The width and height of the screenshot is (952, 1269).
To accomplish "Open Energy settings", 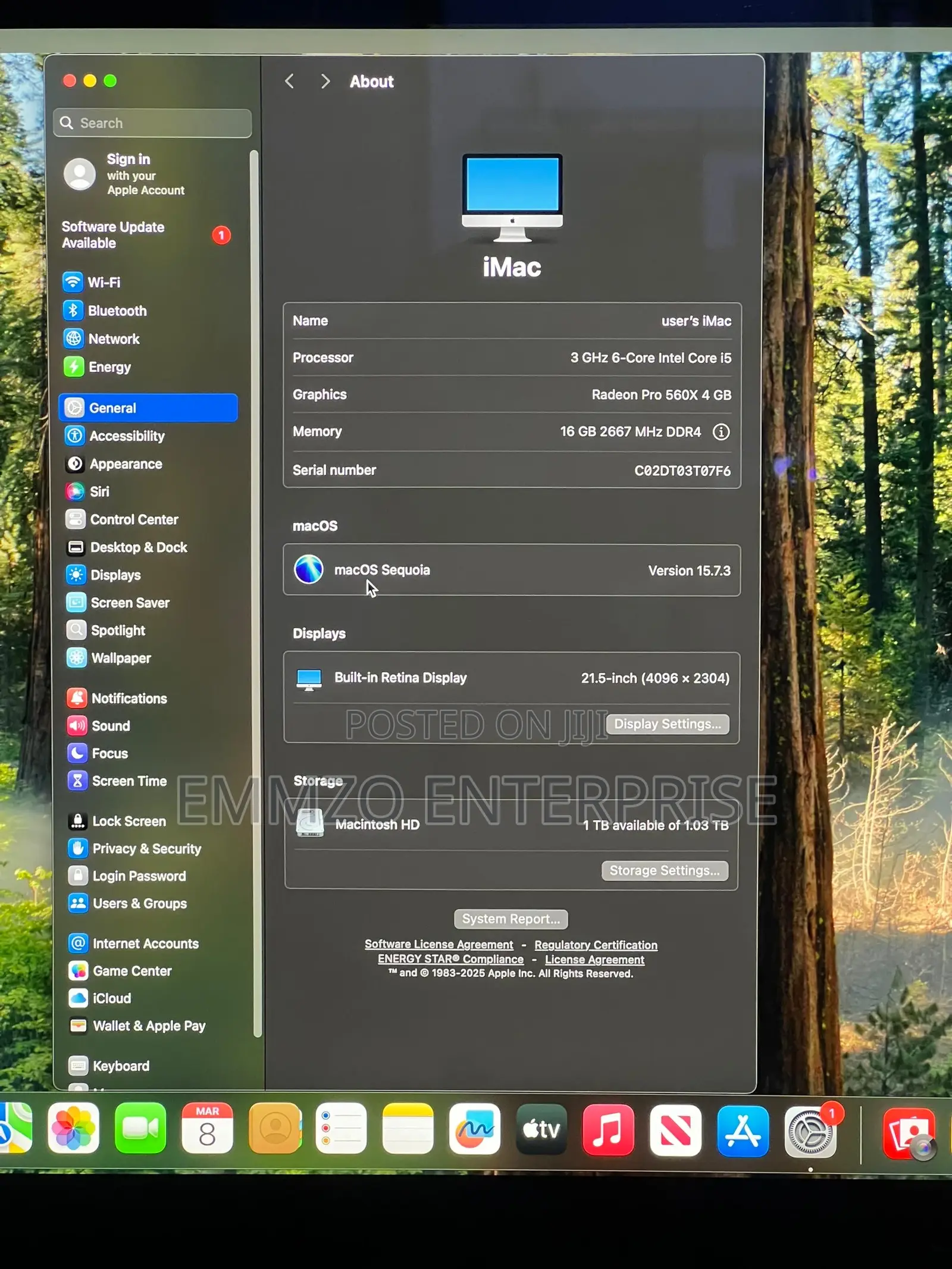I will point(97,366).
